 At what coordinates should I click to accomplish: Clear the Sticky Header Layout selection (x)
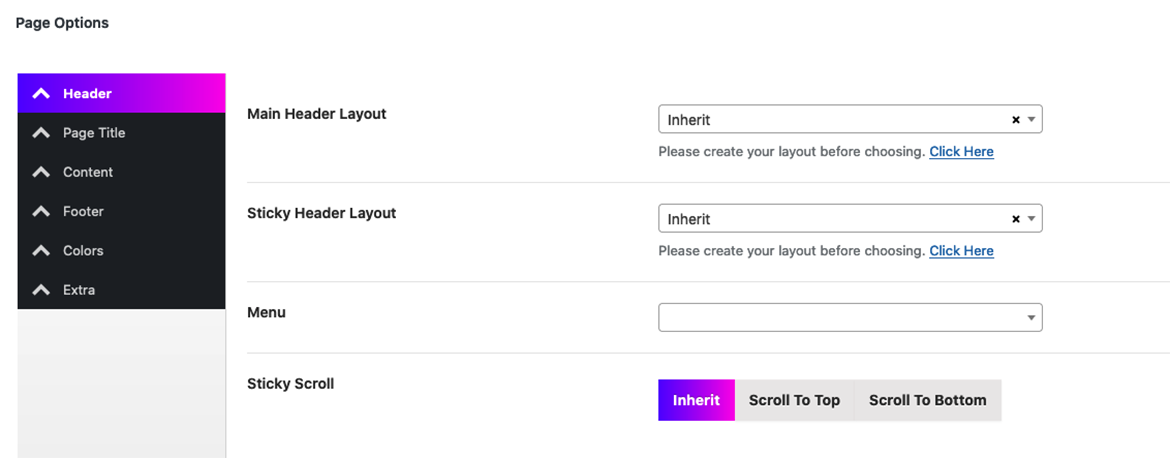1016,219
